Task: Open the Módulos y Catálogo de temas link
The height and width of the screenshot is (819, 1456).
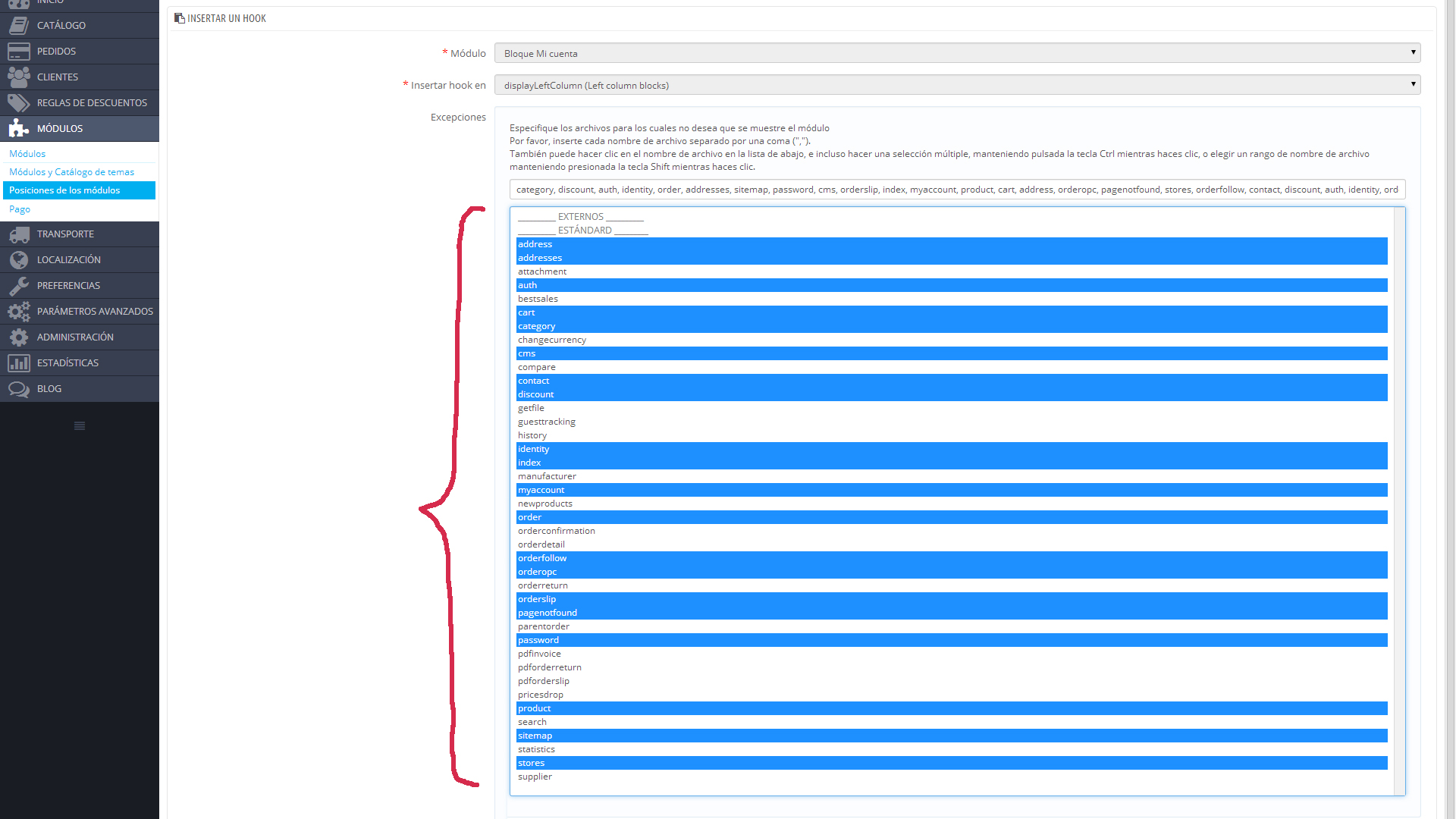Action: pyautogui.click(x=71, y=172)
